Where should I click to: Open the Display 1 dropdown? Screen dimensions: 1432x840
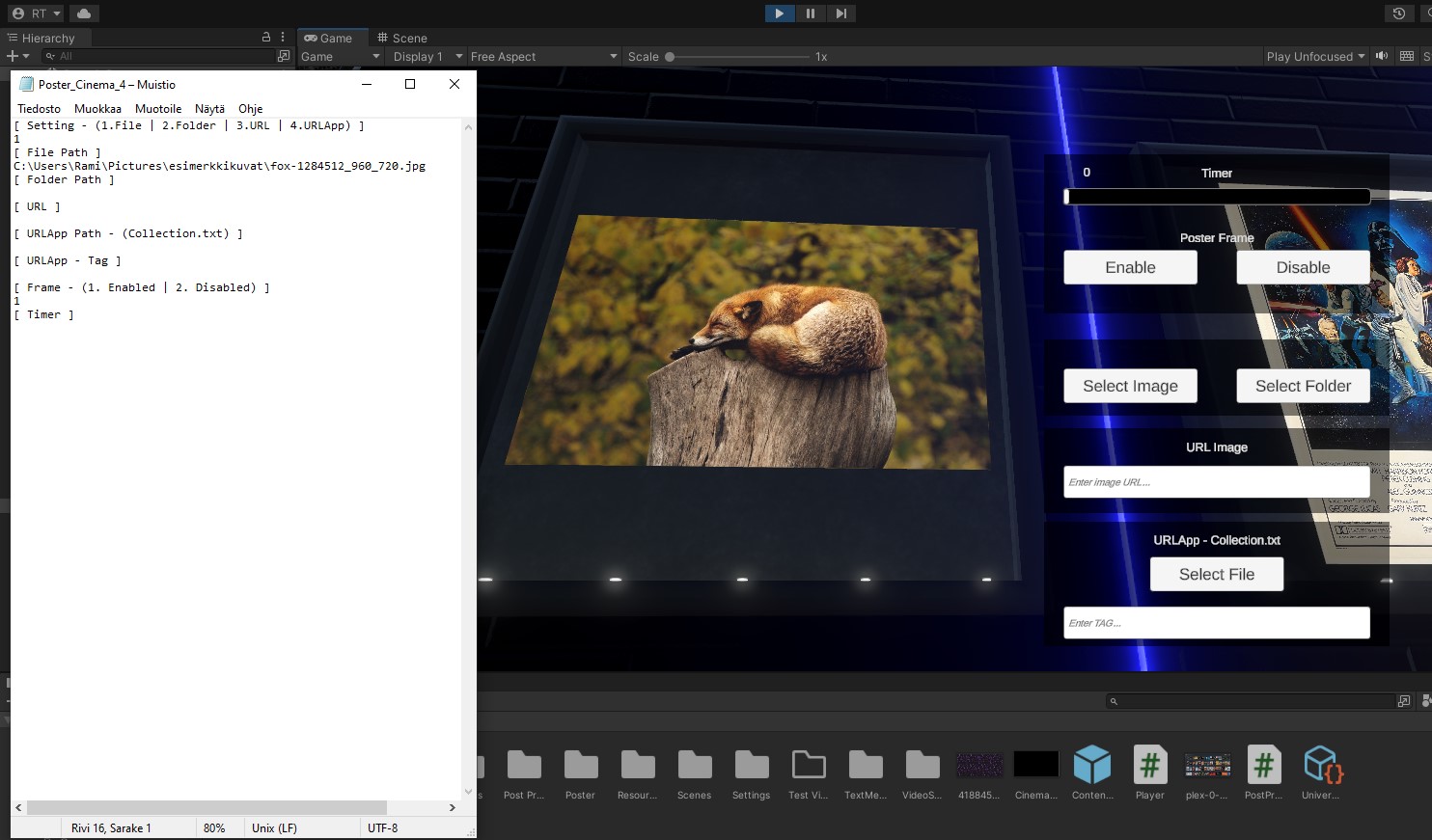pyautogui.click(x=425, y=56)
